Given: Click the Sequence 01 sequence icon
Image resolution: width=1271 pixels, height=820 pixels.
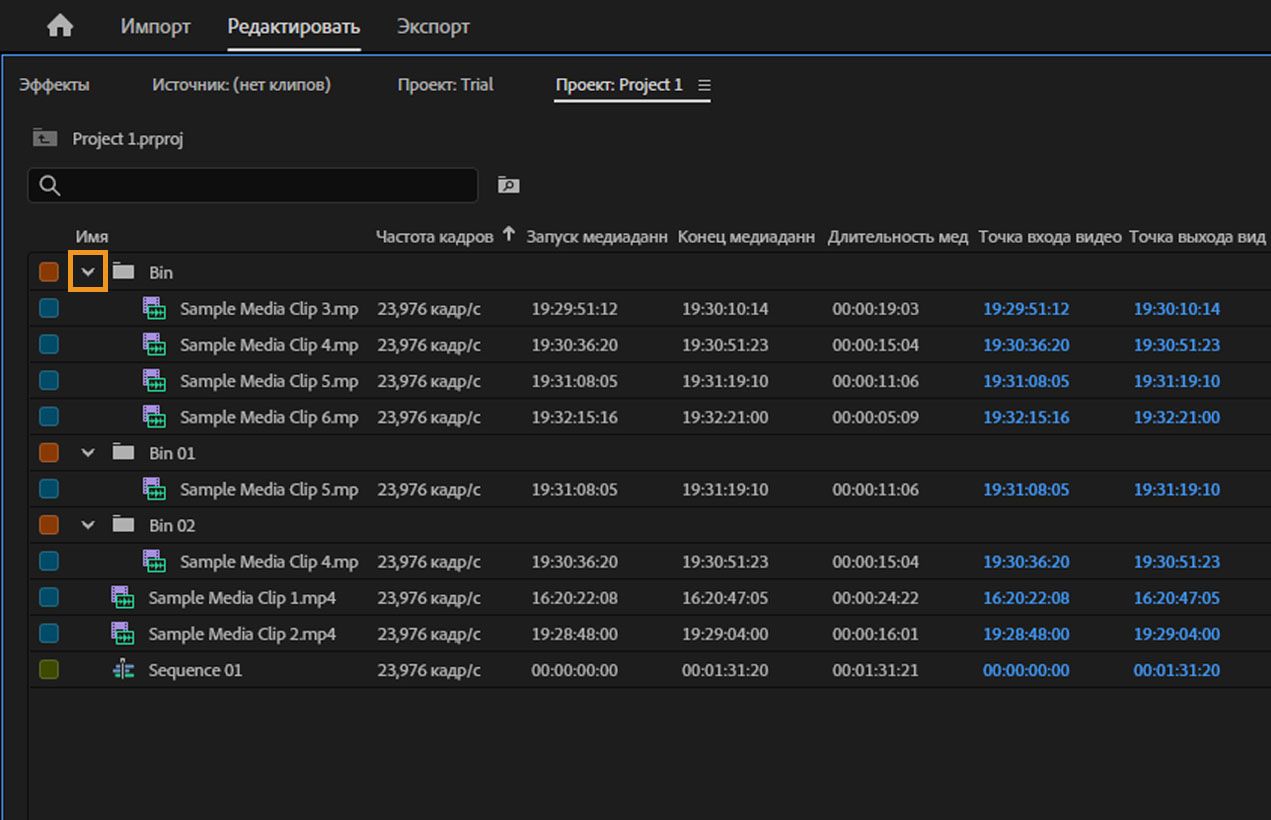Looking at the screenshot, I should (x=123, y=670).
